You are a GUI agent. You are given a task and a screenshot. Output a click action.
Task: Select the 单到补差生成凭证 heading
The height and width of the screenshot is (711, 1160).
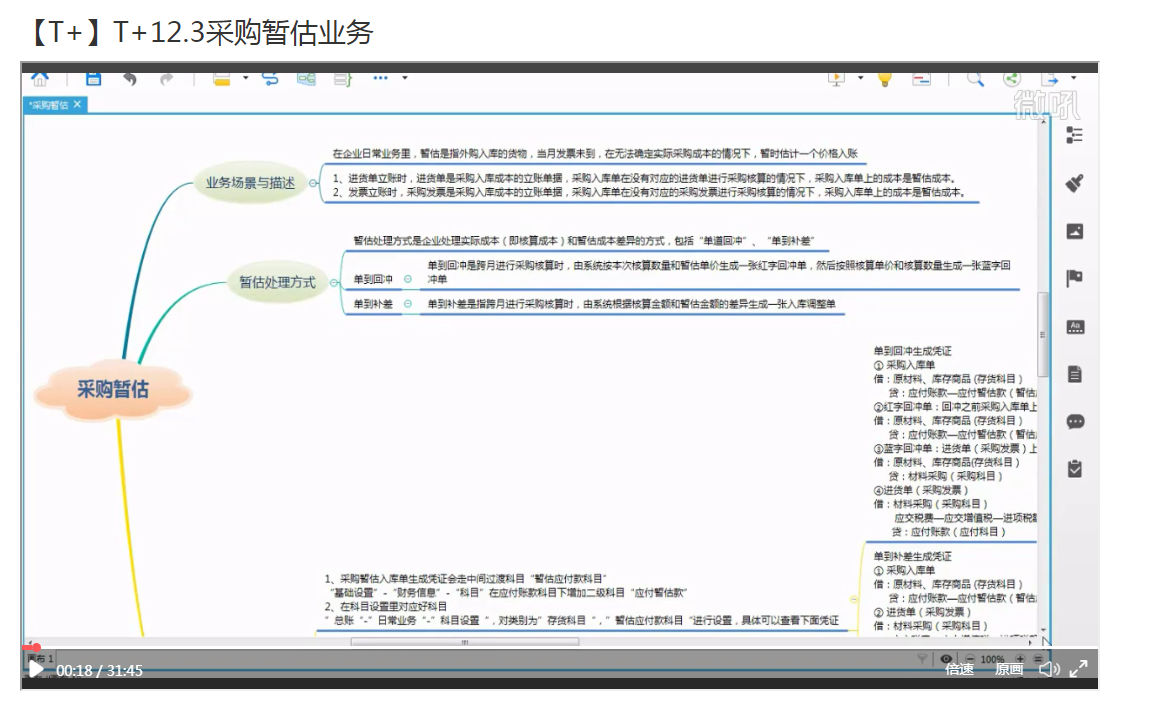(x=912, y=556)
